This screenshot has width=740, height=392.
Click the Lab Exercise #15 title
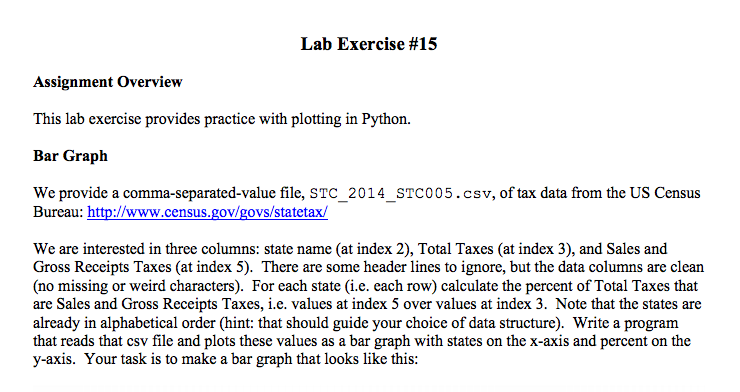coord(369,44)
